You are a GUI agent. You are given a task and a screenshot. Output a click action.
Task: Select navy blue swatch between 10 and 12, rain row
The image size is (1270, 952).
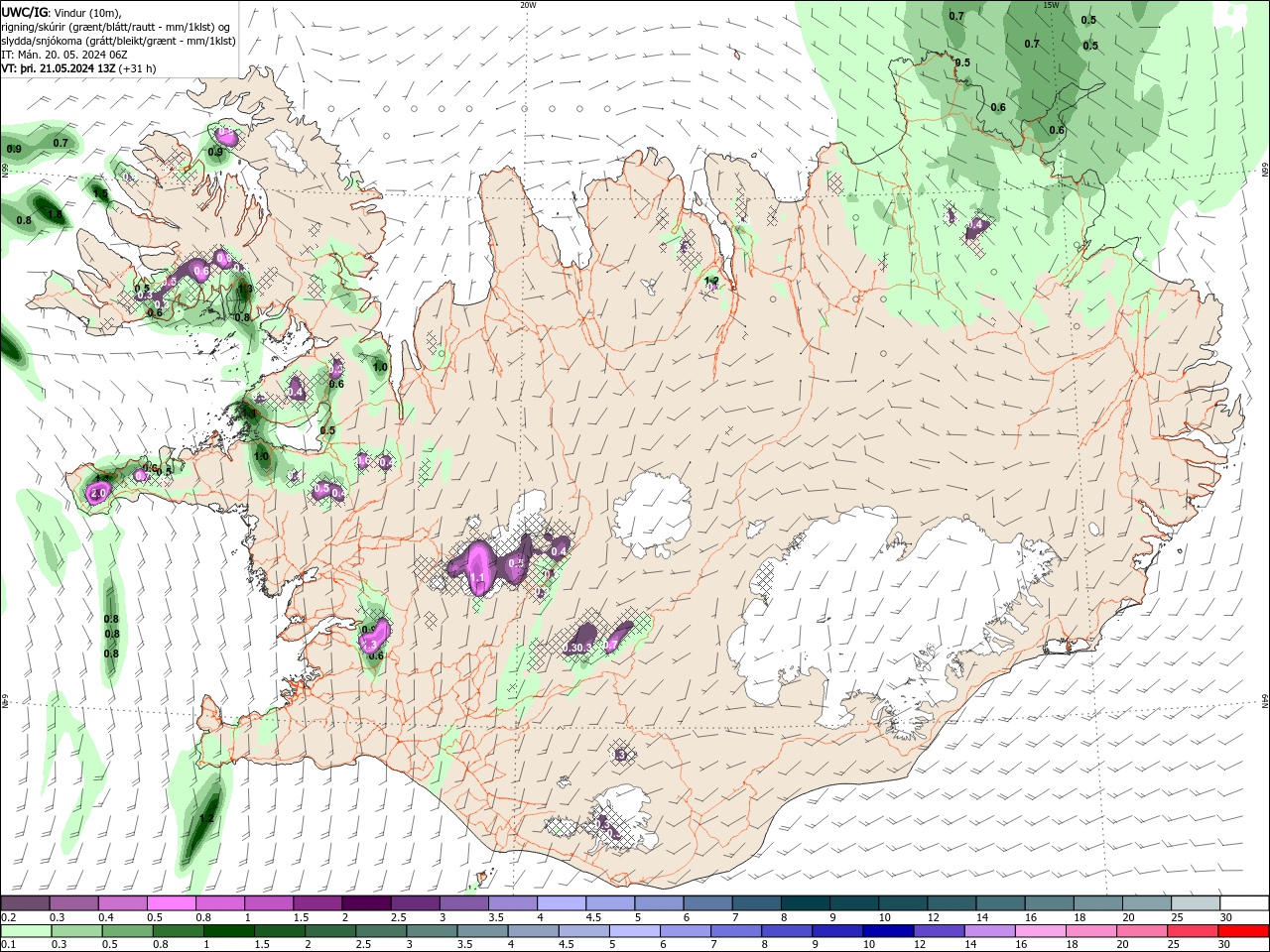tap(886, 931)
